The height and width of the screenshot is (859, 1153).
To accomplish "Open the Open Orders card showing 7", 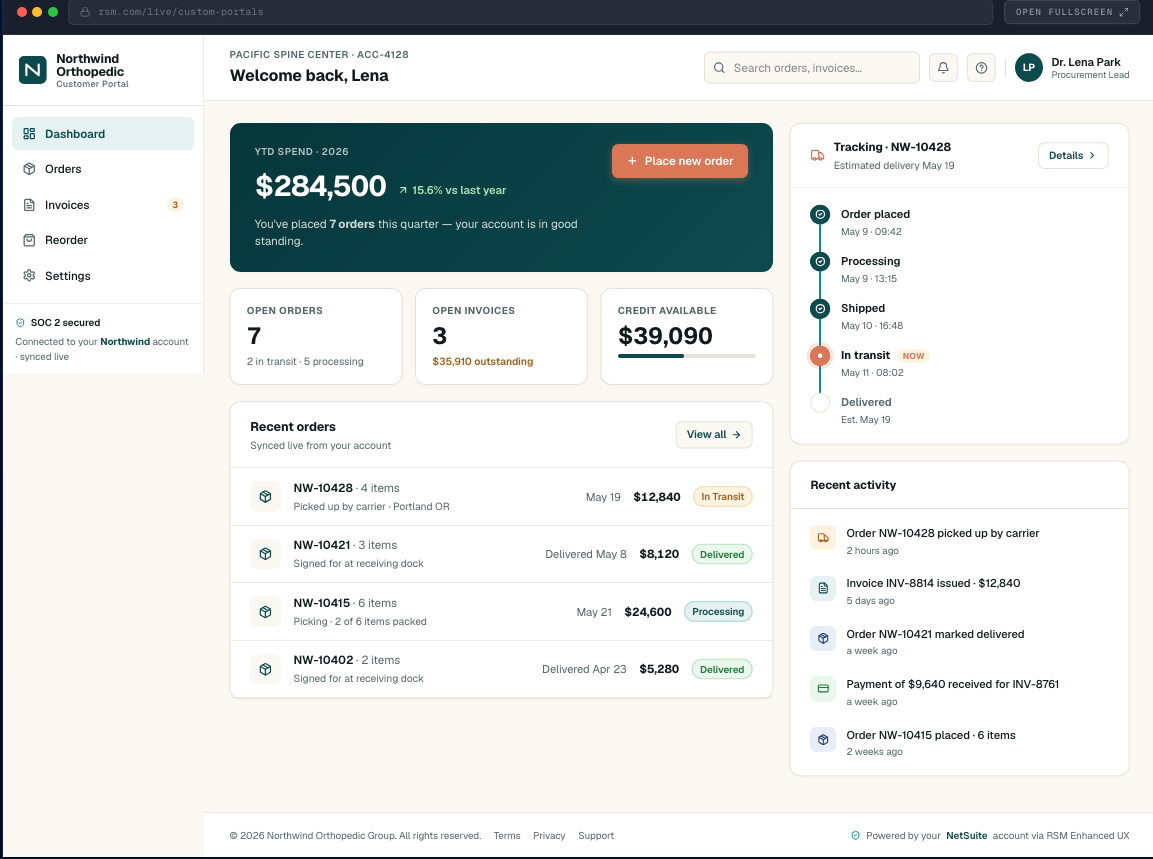I will tap(316, 336).
